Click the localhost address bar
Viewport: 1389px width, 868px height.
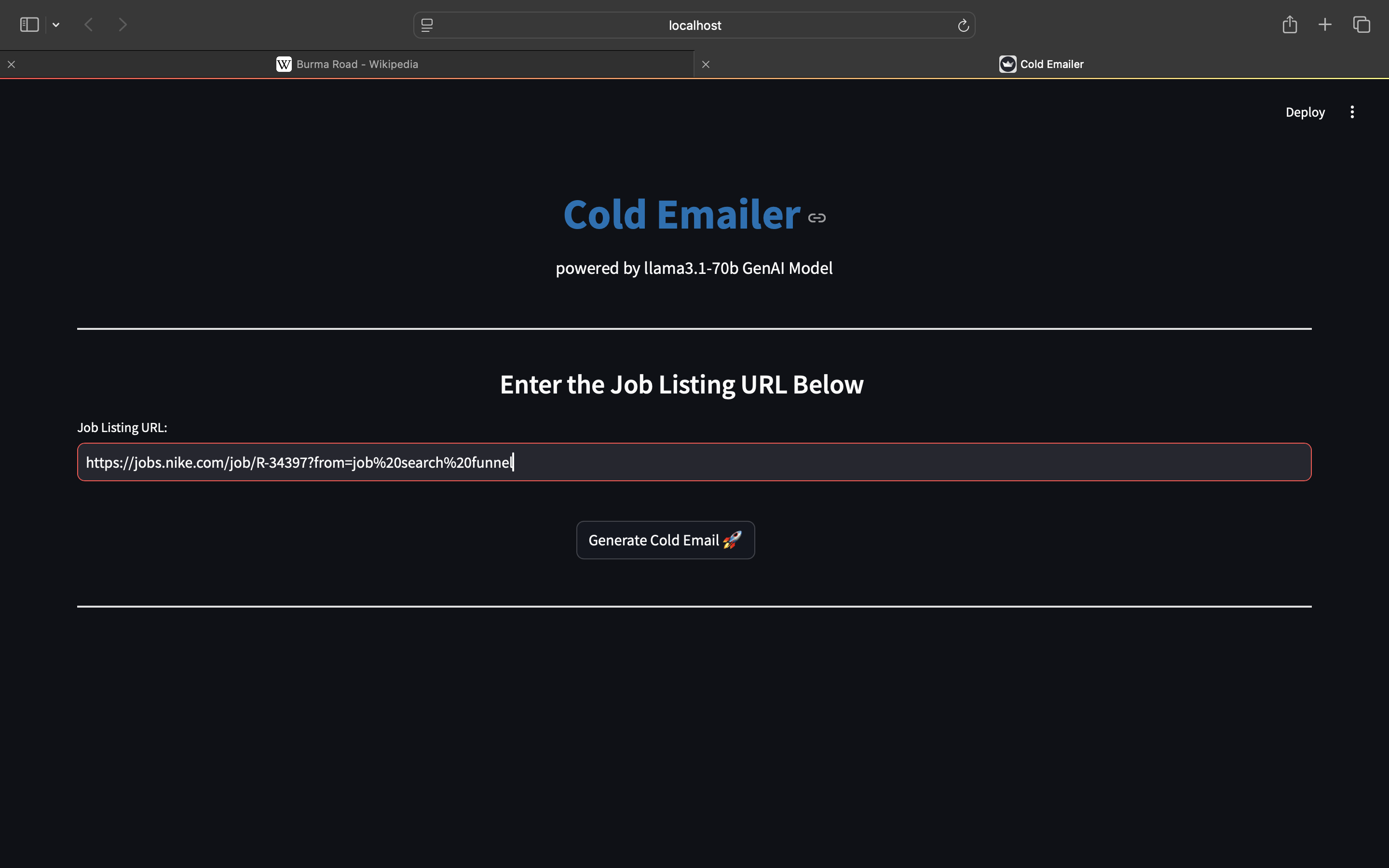(694, 25)
